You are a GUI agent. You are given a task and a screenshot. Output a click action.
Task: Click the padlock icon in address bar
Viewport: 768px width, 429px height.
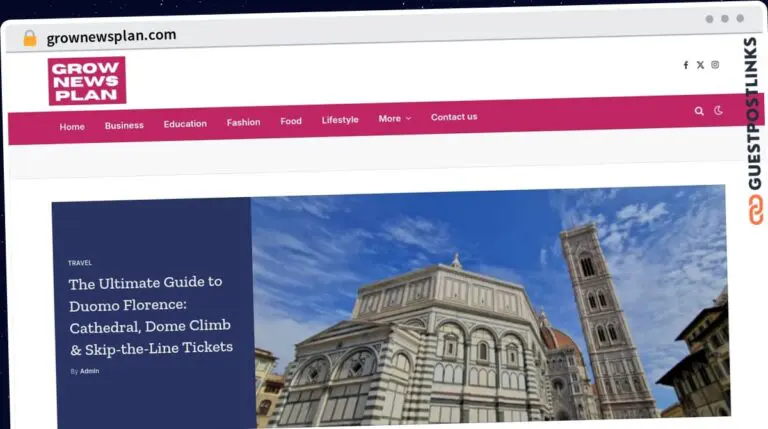(30, 38)
